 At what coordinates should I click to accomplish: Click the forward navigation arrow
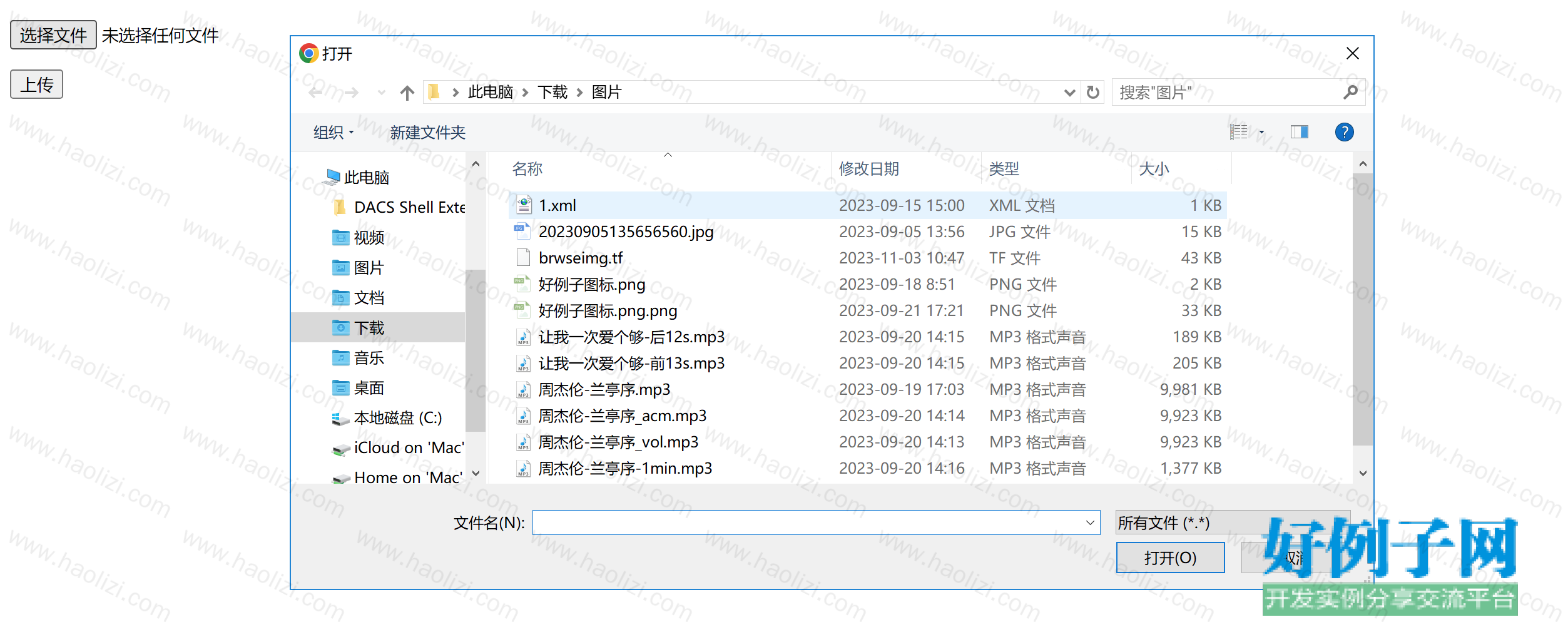point(352,93)
